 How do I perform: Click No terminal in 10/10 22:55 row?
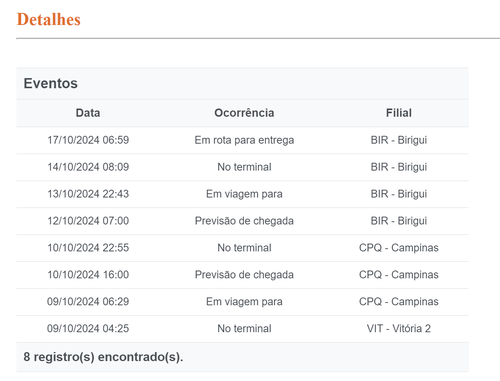click(x=244, y=248)
